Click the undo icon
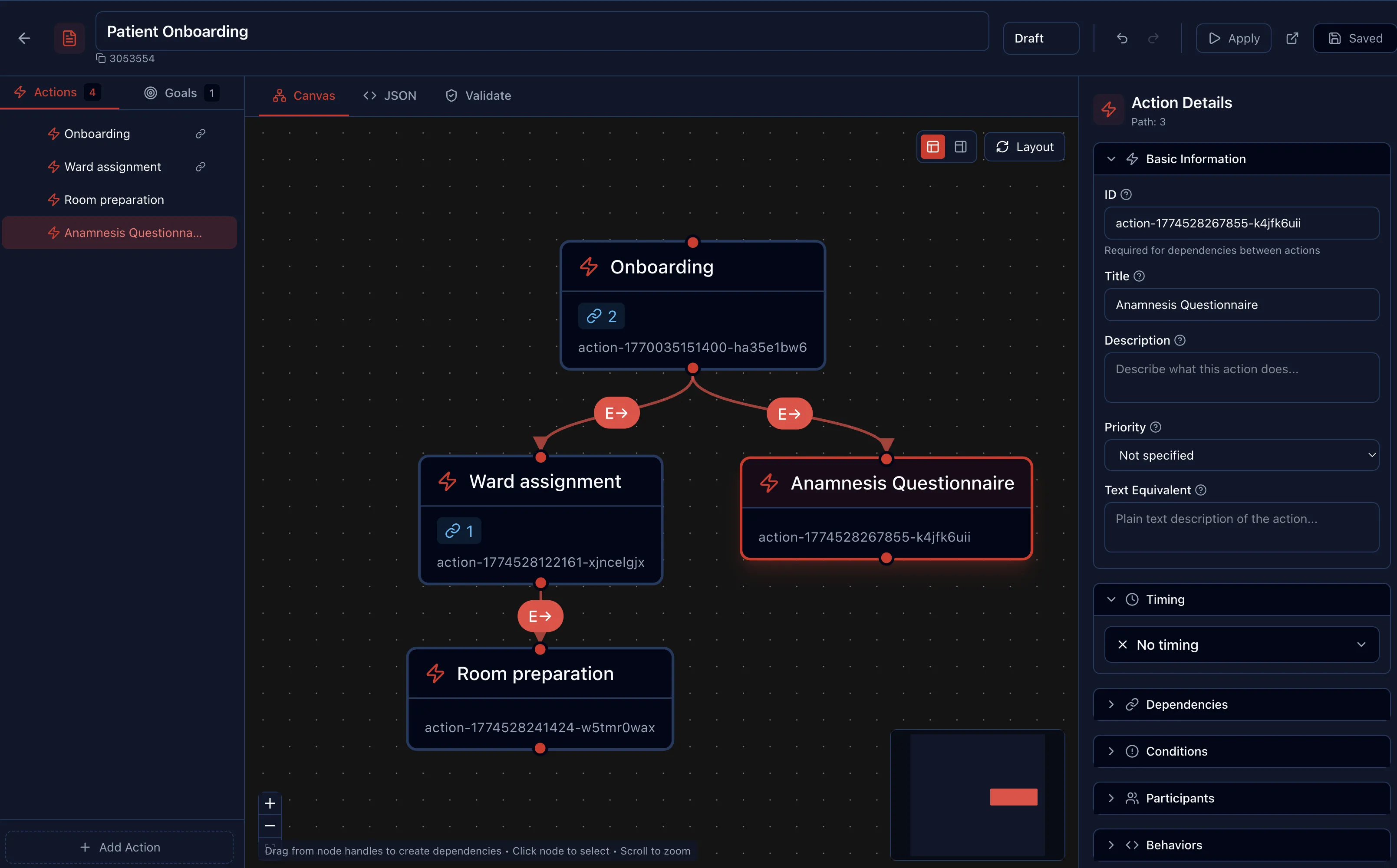1397x868 pixels. coord(1121,38)
